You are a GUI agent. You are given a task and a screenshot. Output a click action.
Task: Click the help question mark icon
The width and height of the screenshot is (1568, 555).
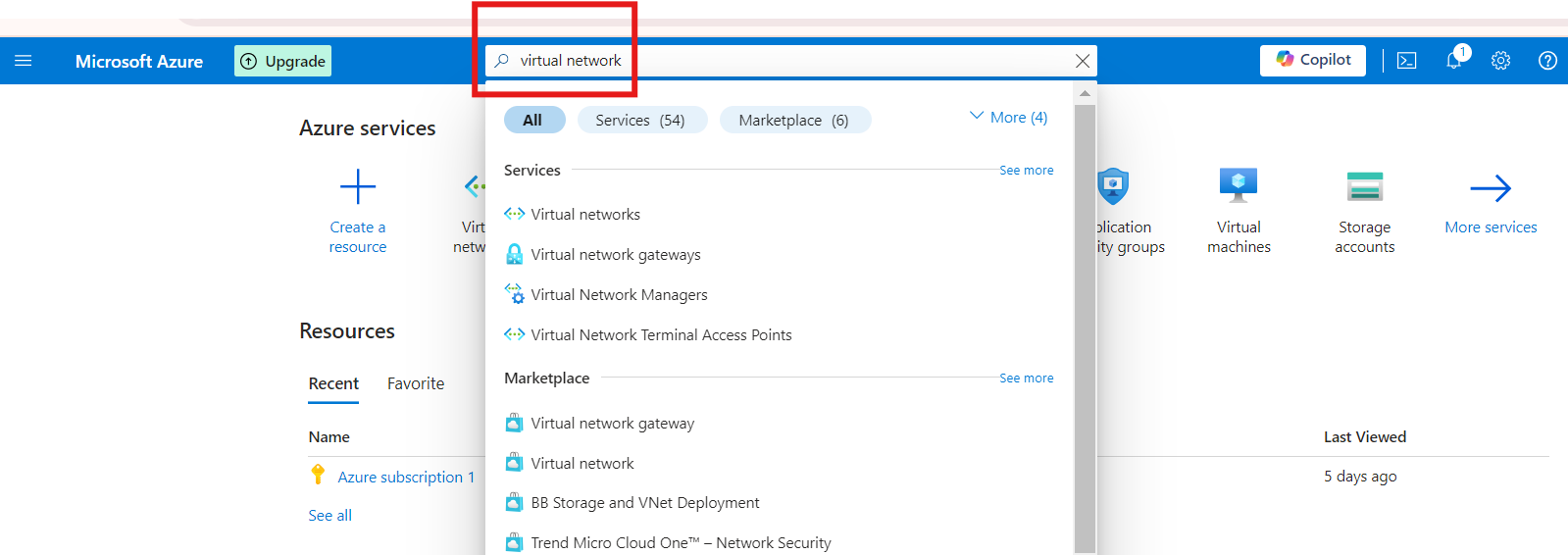point(1547,61)
